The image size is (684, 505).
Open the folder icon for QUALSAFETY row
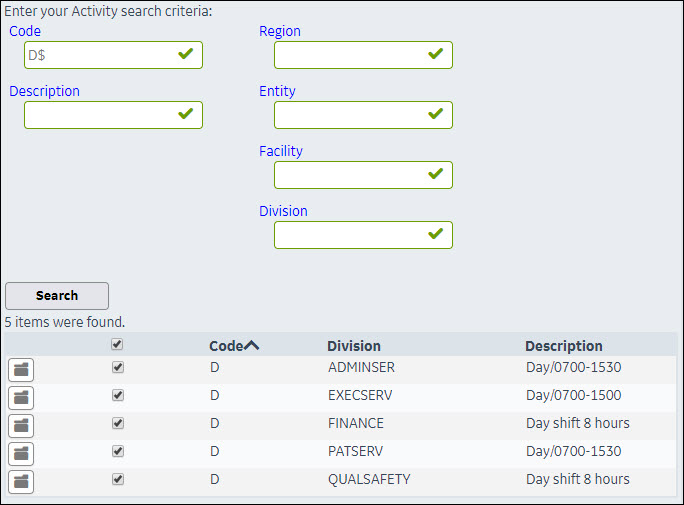(21, 481)
